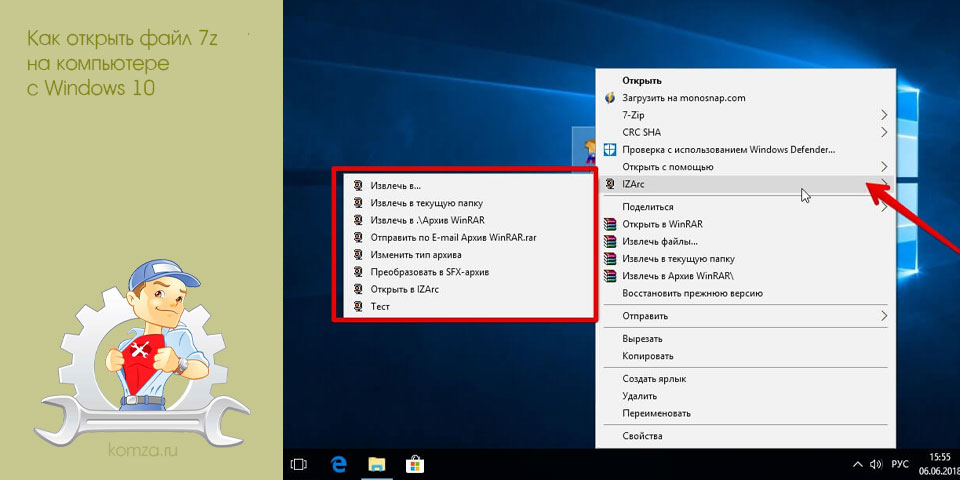
Task: Click icon beside Извлечь в .\Архив WinRAR
Action: [358, 220]
